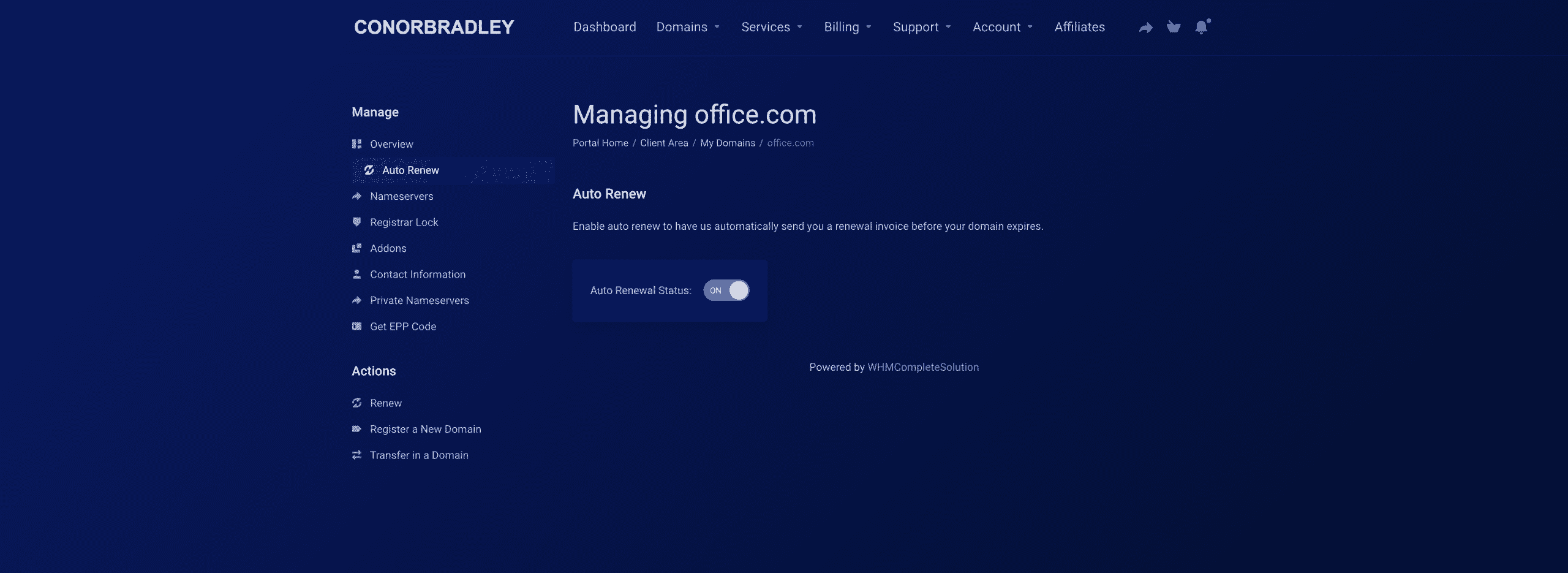1568x573 pixels.
Task: Click the CONORBRADLEY logo
Action: pyautogui.click(x=434, y=27)
